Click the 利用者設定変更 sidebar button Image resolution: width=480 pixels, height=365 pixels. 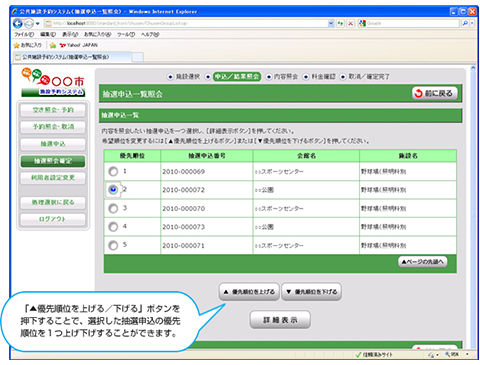coord(53,178)
